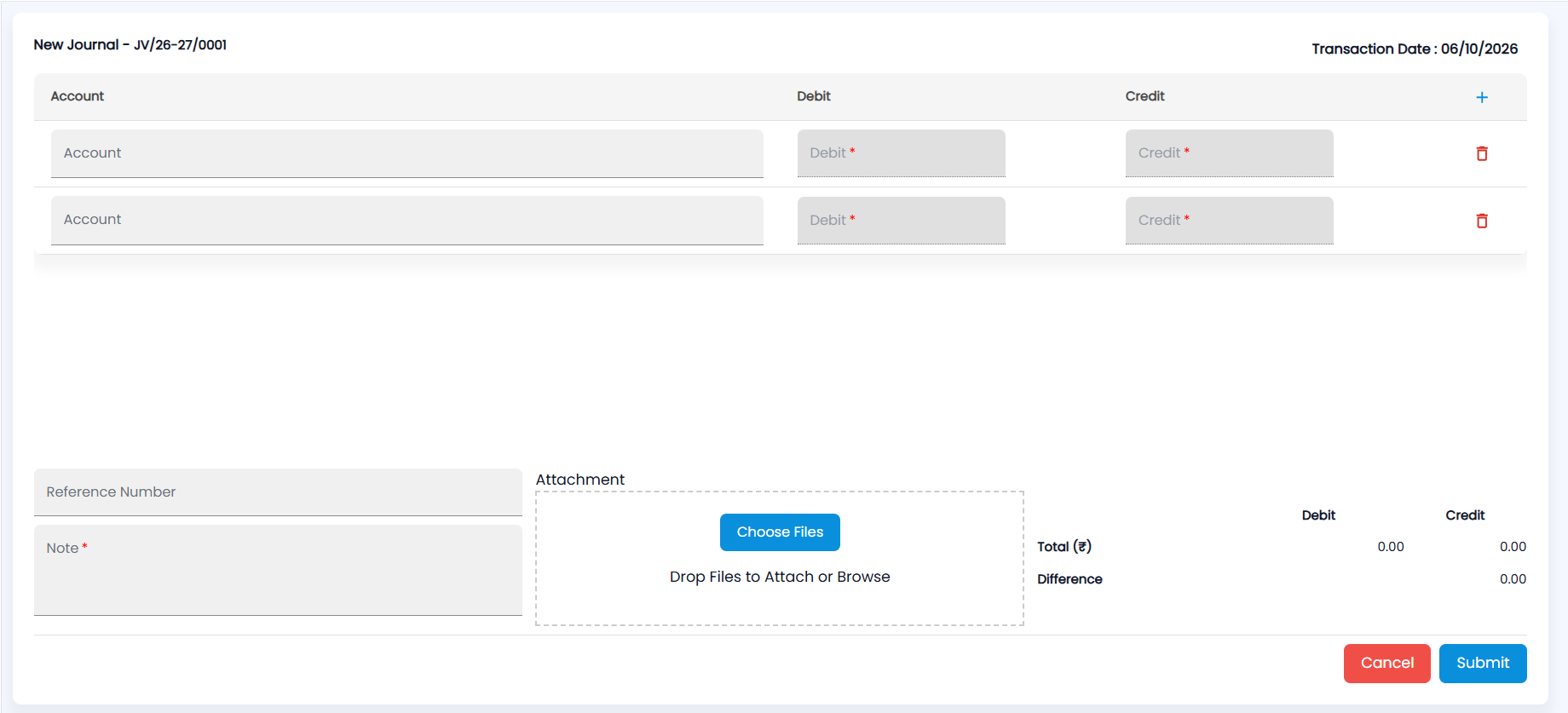Open the Choose Files button
This screenshot has width=1568, height=713.
click(780, 532)
